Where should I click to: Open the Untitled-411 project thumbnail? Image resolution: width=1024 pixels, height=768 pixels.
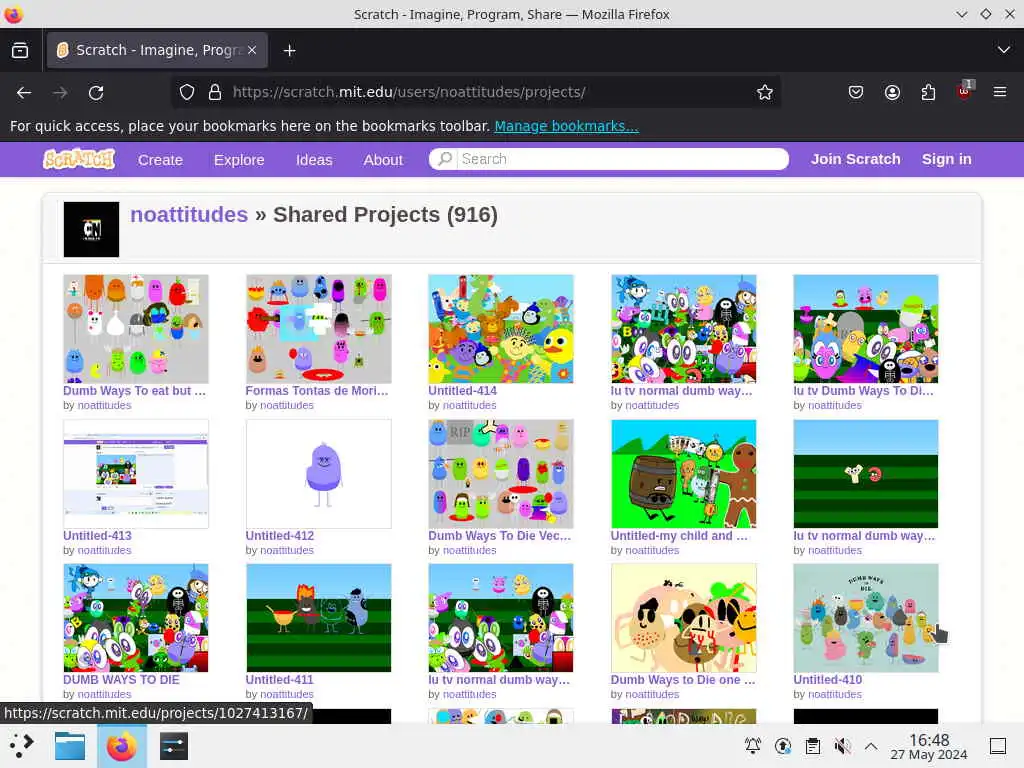(x=319, y=618)
